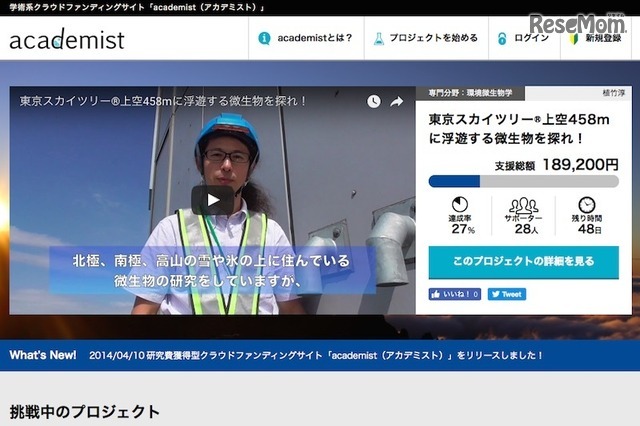Image resolution: width=640 pixels, height=426 pixels.
Task: Click the academist logo
Action: (x=67, y=40)
